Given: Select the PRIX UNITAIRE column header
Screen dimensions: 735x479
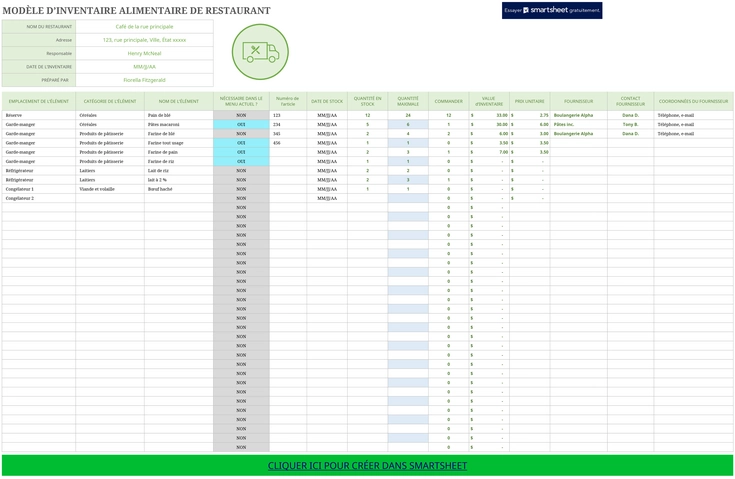Looking at the screenshot, I should (530, 101).
